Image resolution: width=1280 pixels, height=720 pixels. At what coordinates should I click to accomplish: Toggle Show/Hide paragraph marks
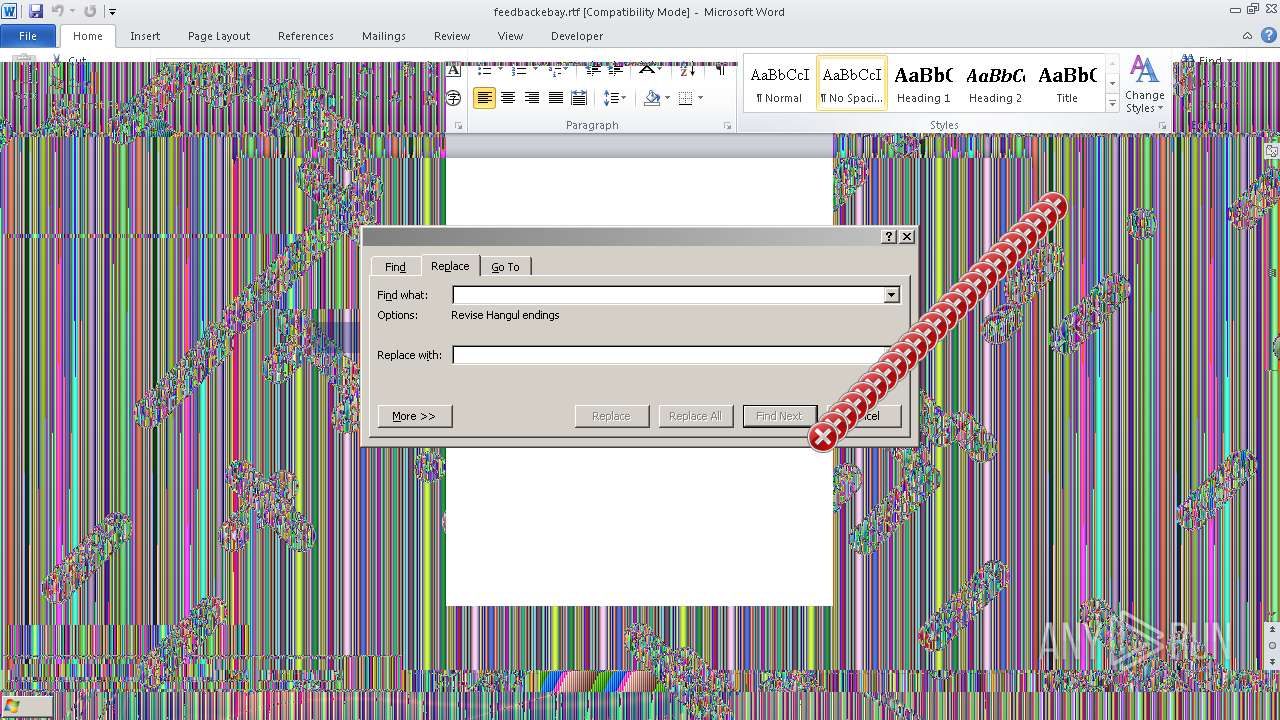click(720, 70)
